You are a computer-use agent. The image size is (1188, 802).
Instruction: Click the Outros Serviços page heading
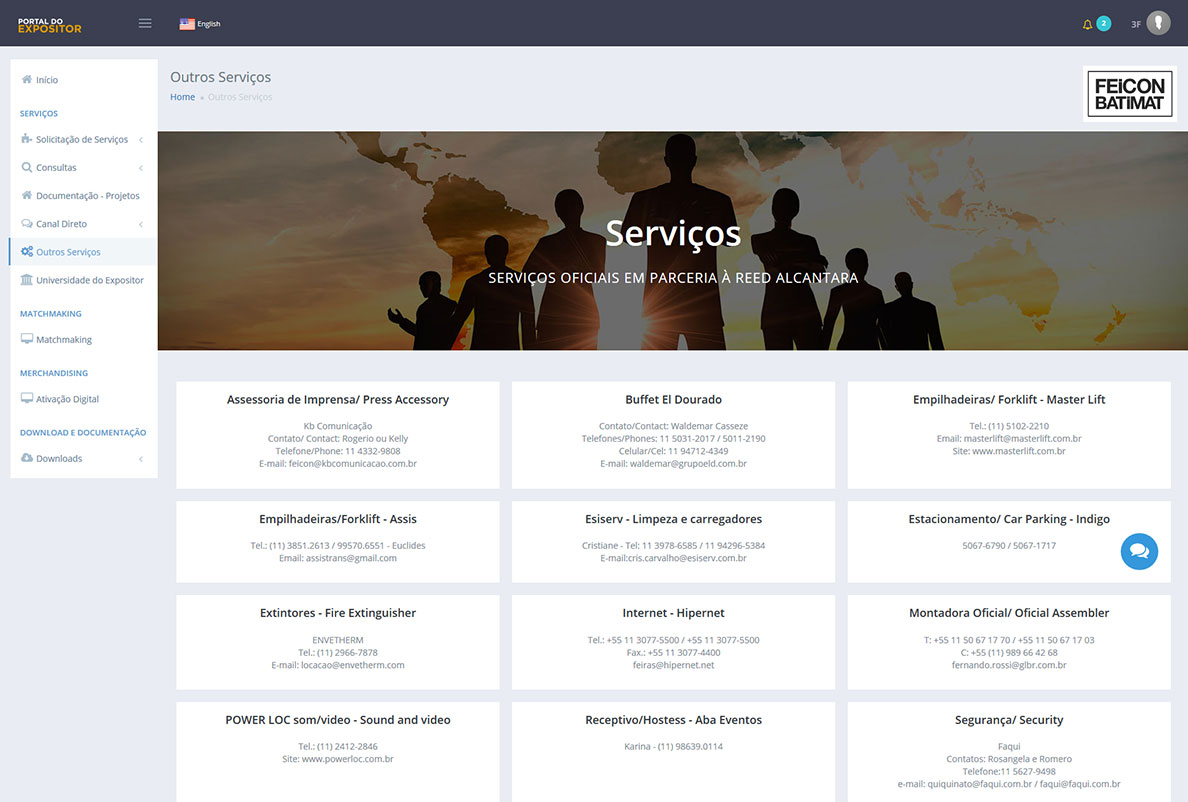[220, 77]
